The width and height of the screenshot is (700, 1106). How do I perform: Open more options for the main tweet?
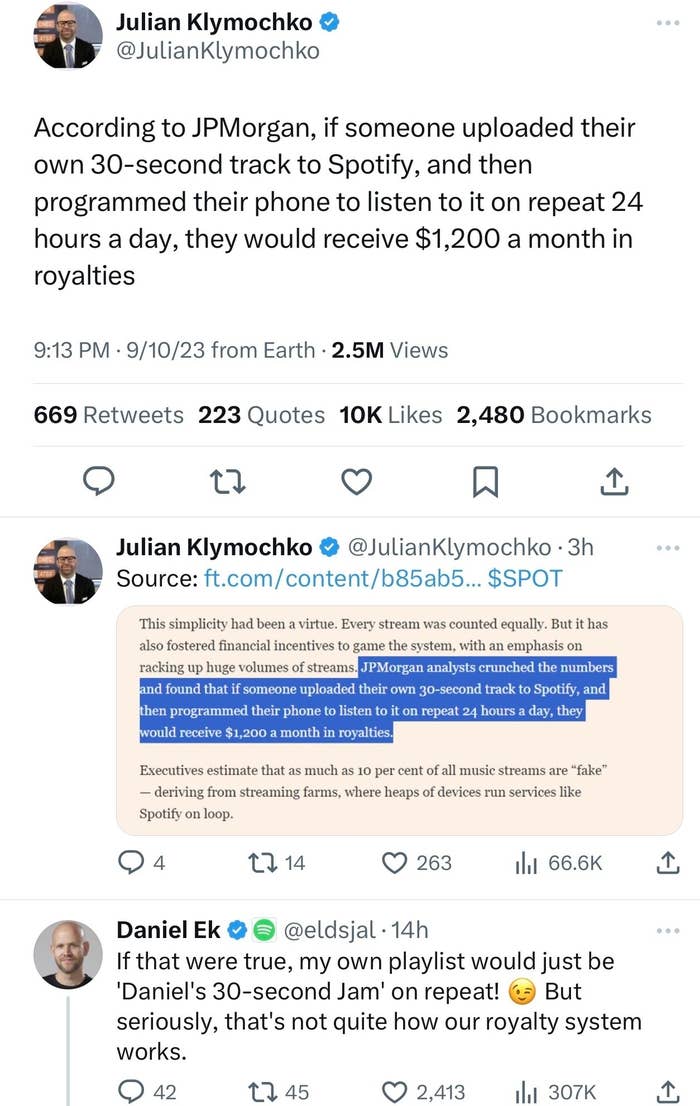click(x=668, y=23)
